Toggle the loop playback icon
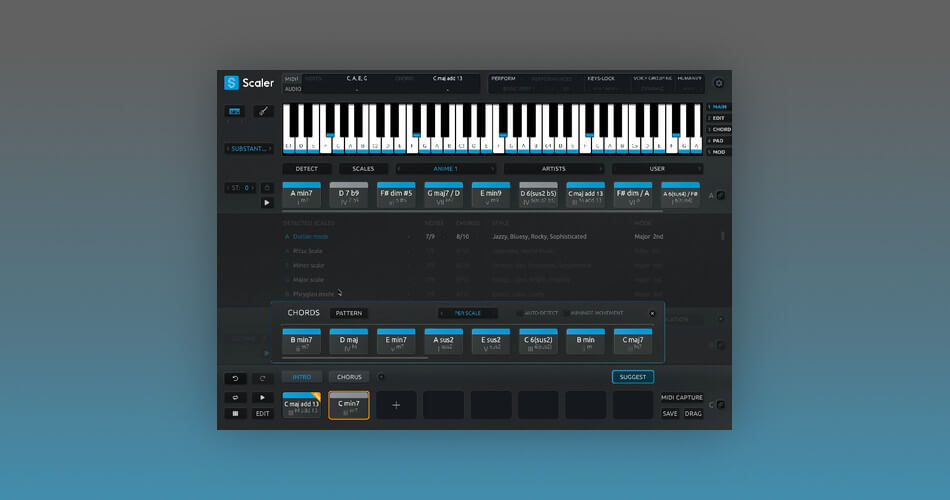The image size is (950, 500). (235, 398)
